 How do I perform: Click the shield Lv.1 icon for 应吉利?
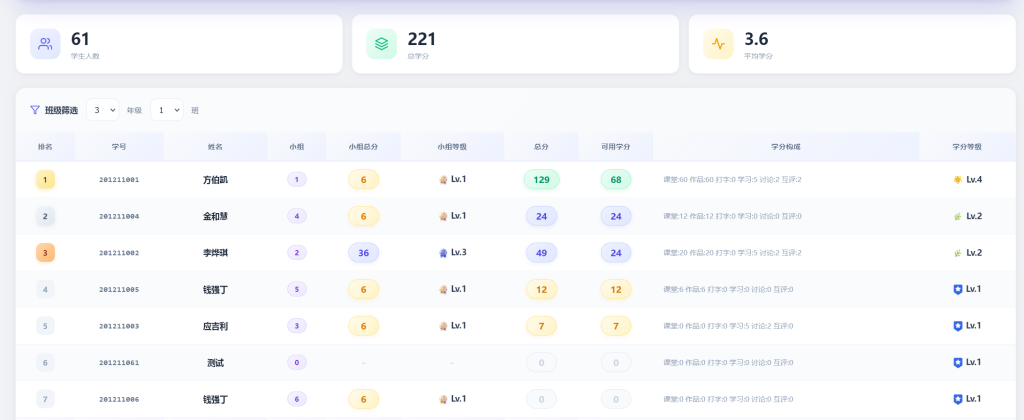tap(958, 325)
